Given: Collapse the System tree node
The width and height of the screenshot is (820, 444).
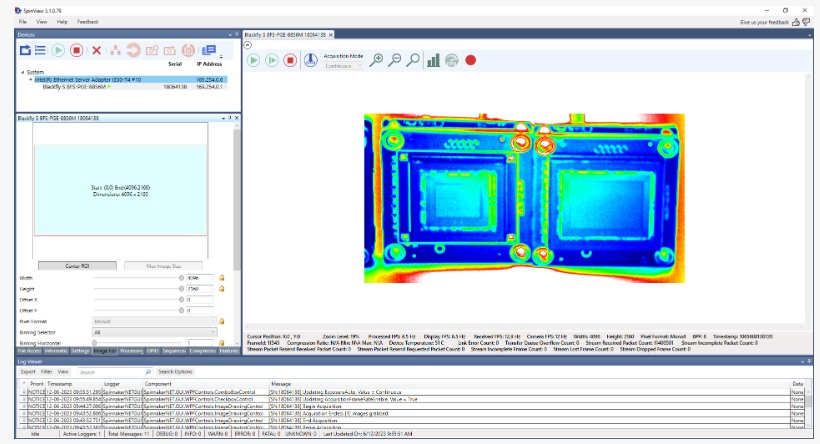Looking at the screenshot, I should click(x=22, y=72).
